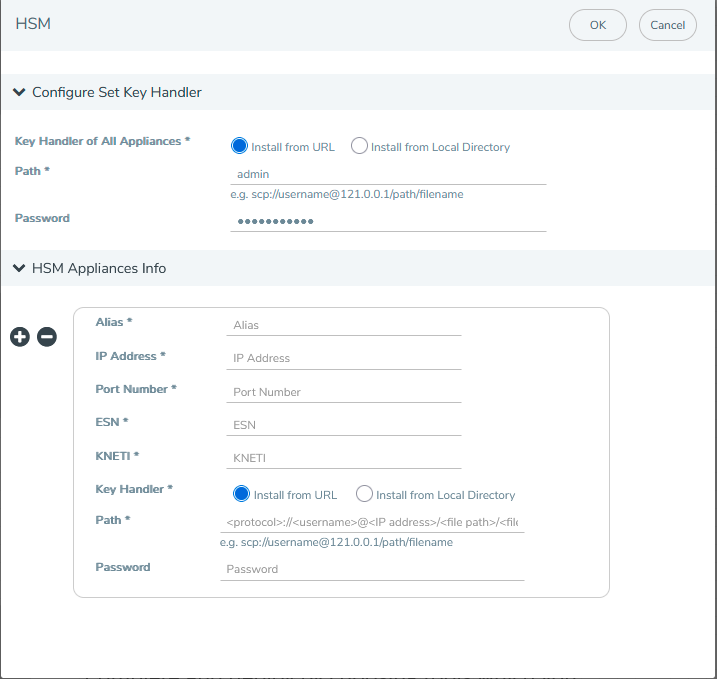The height and width of the screenshot is (679, 717).
Task: Collapse the HSM Appliances Info section
Action: pyautogui.click(x=19, y=268)
